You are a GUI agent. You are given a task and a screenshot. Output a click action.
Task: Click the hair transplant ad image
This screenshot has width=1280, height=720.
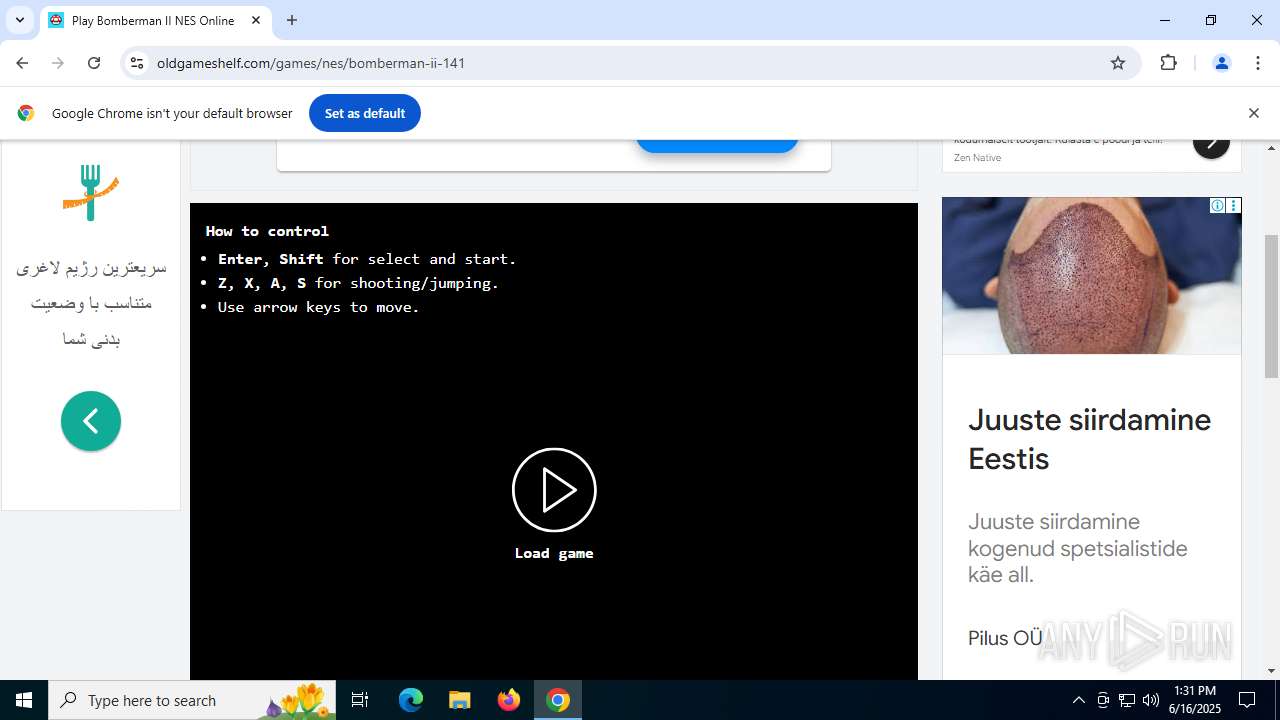pyautogui.click(x=1091, y=275)
